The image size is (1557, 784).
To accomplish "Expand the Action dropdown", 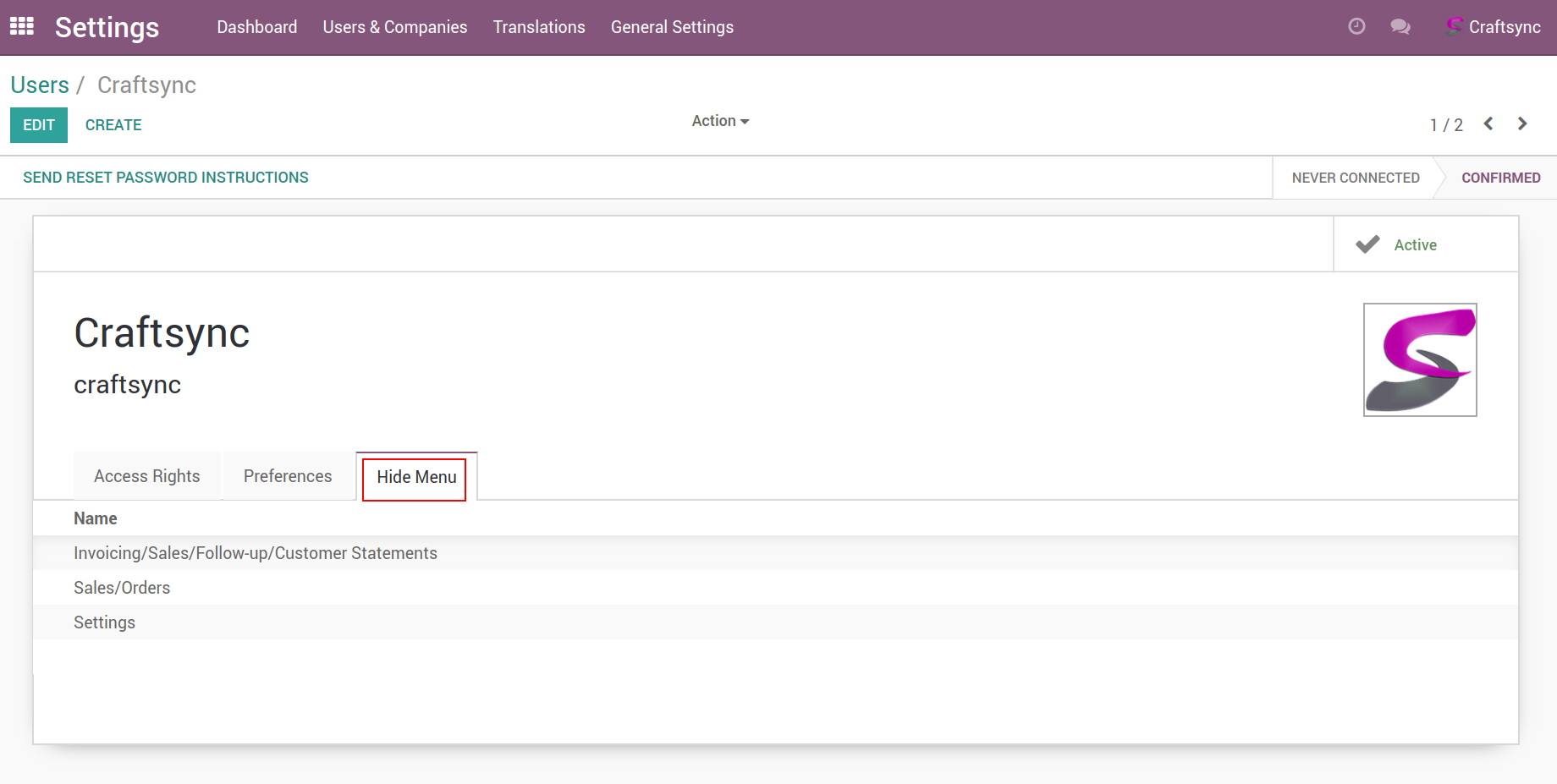I will pyautogui.click(x=720, y=121).
